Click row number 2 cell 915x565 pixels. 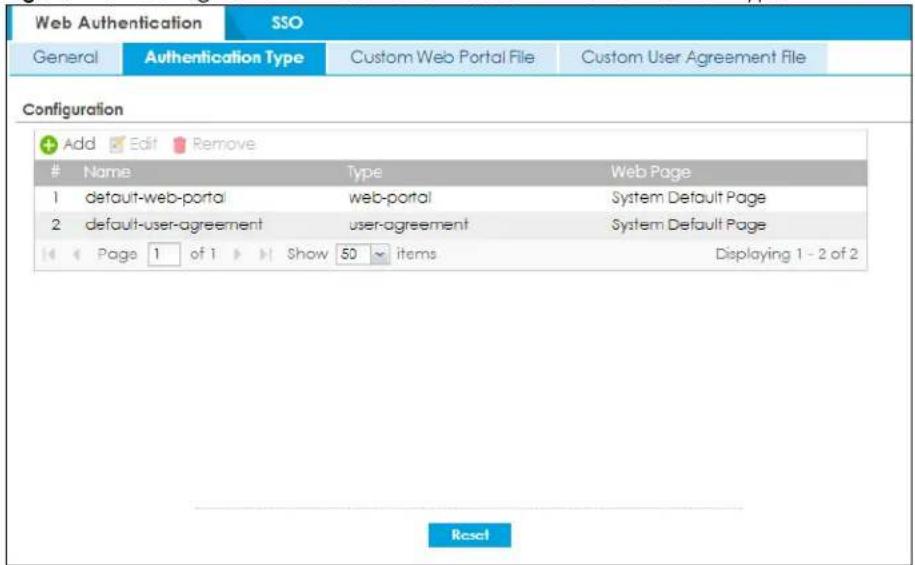pos(55,225)
